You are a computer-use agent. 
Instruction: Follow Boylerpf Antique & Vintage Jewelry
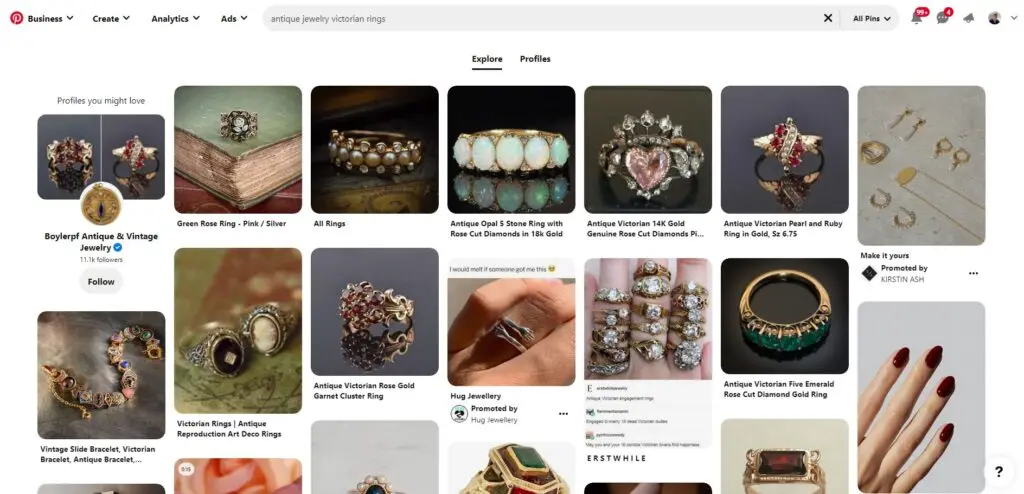[x=101, y=282]
